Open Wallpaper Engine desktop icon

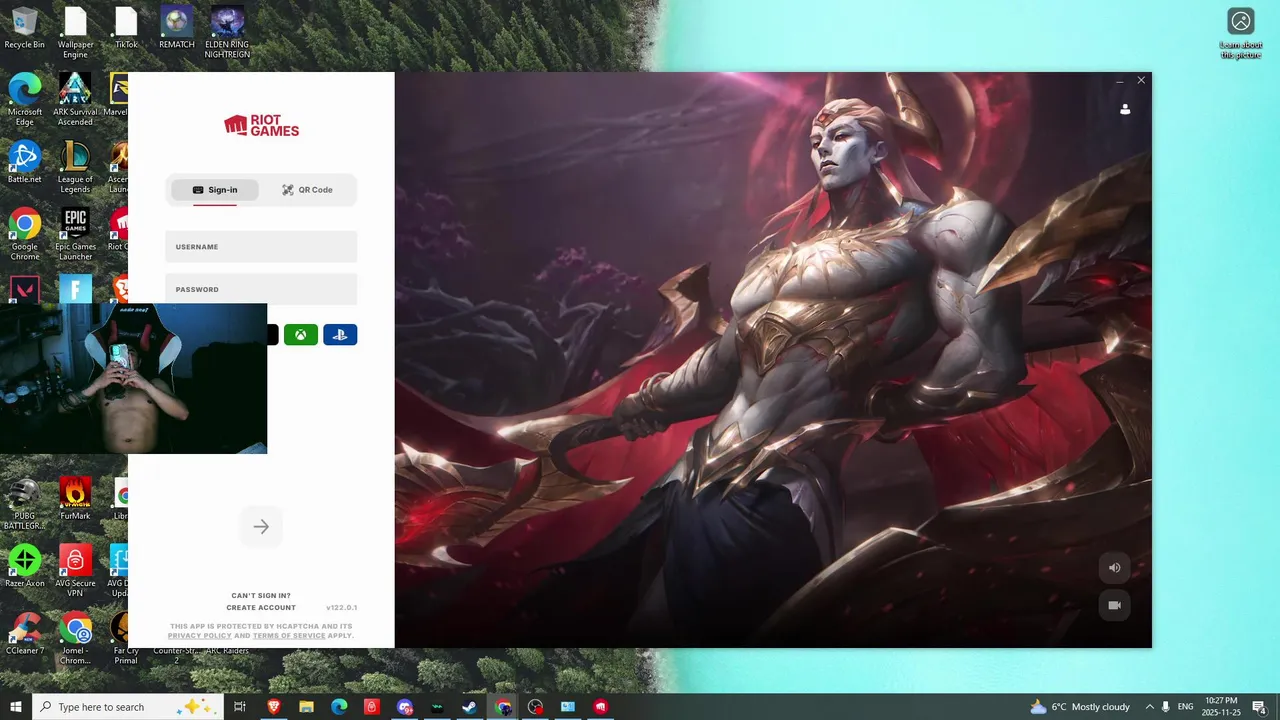75,33
